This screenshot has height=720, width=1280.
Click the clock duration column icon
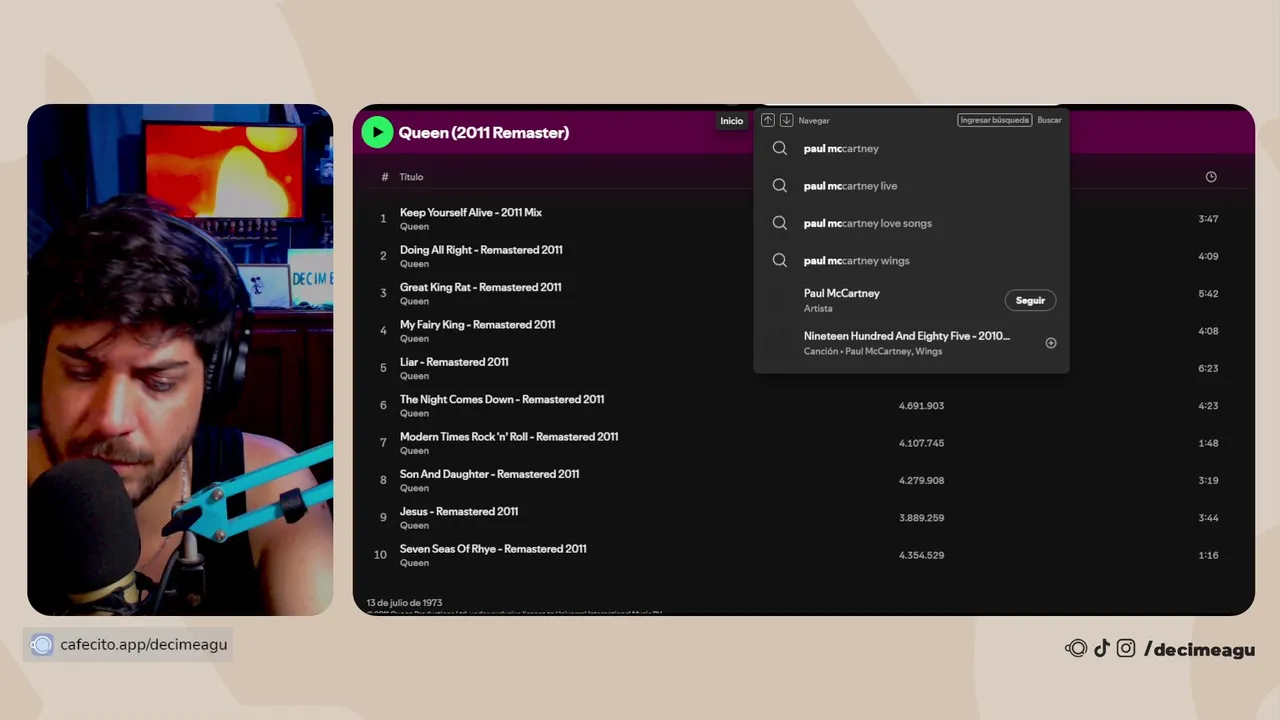[1211, 177]
